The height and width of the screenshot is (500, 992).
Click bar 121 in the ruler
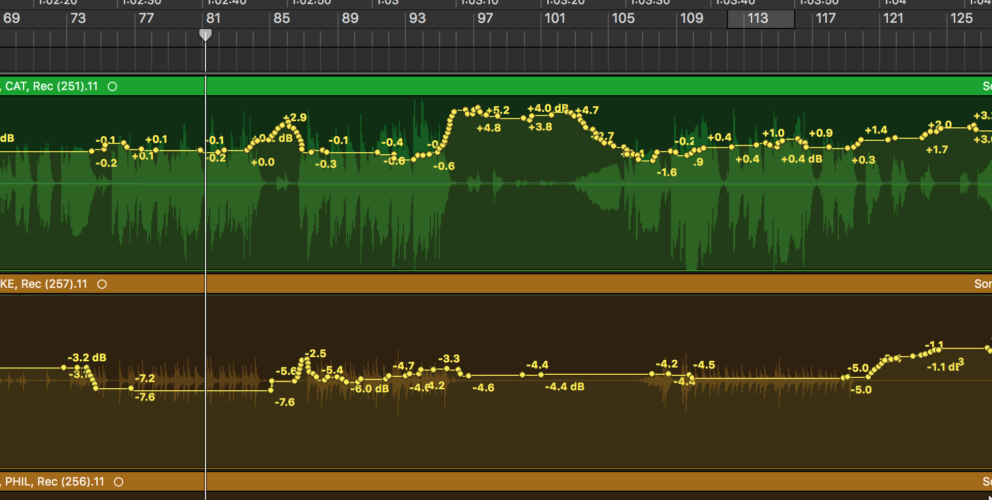(893, 18)
